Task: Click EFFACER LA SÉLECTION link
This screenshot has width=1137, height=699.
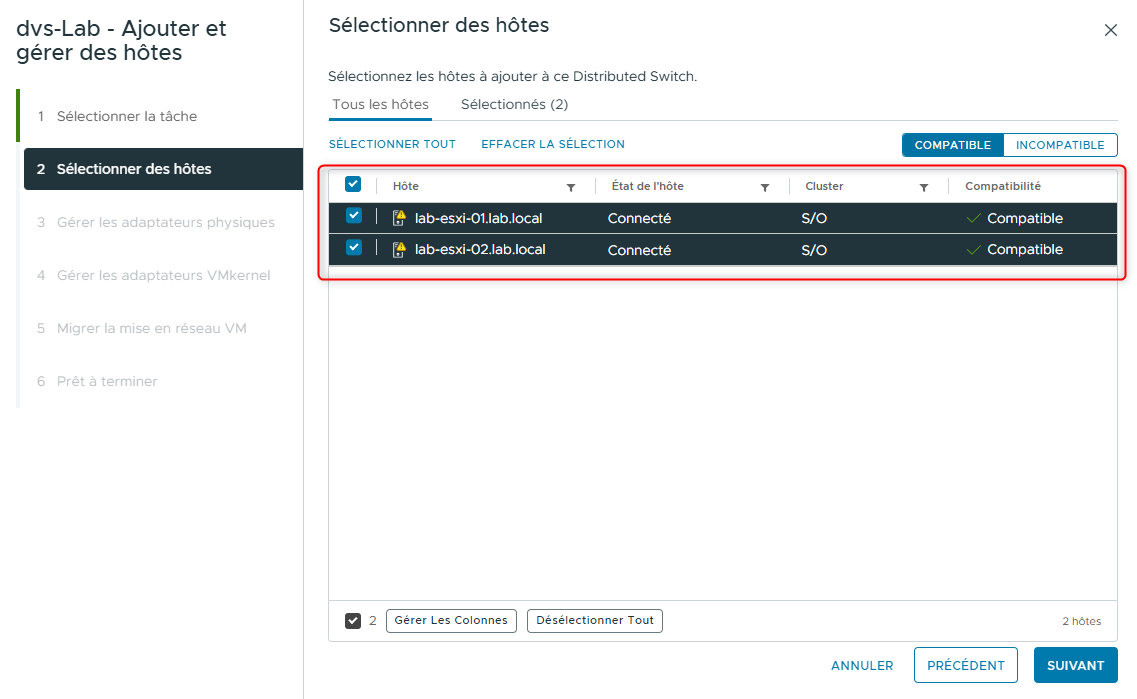Action: point(553,144)
